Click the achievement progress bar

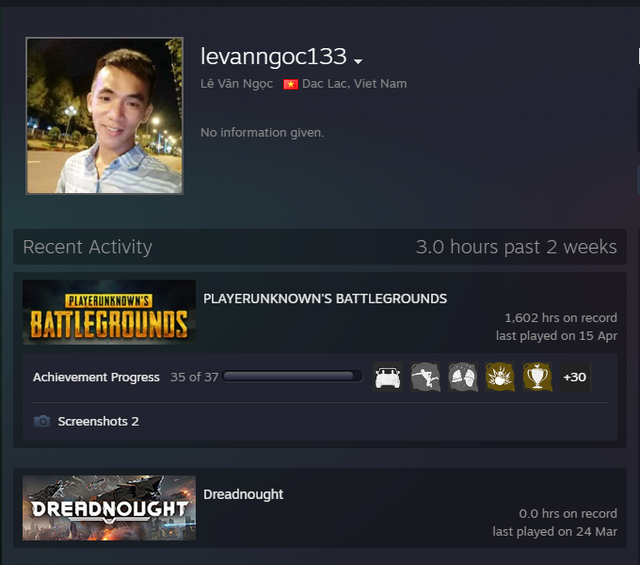pyautogui.click(x=293, y=377)
